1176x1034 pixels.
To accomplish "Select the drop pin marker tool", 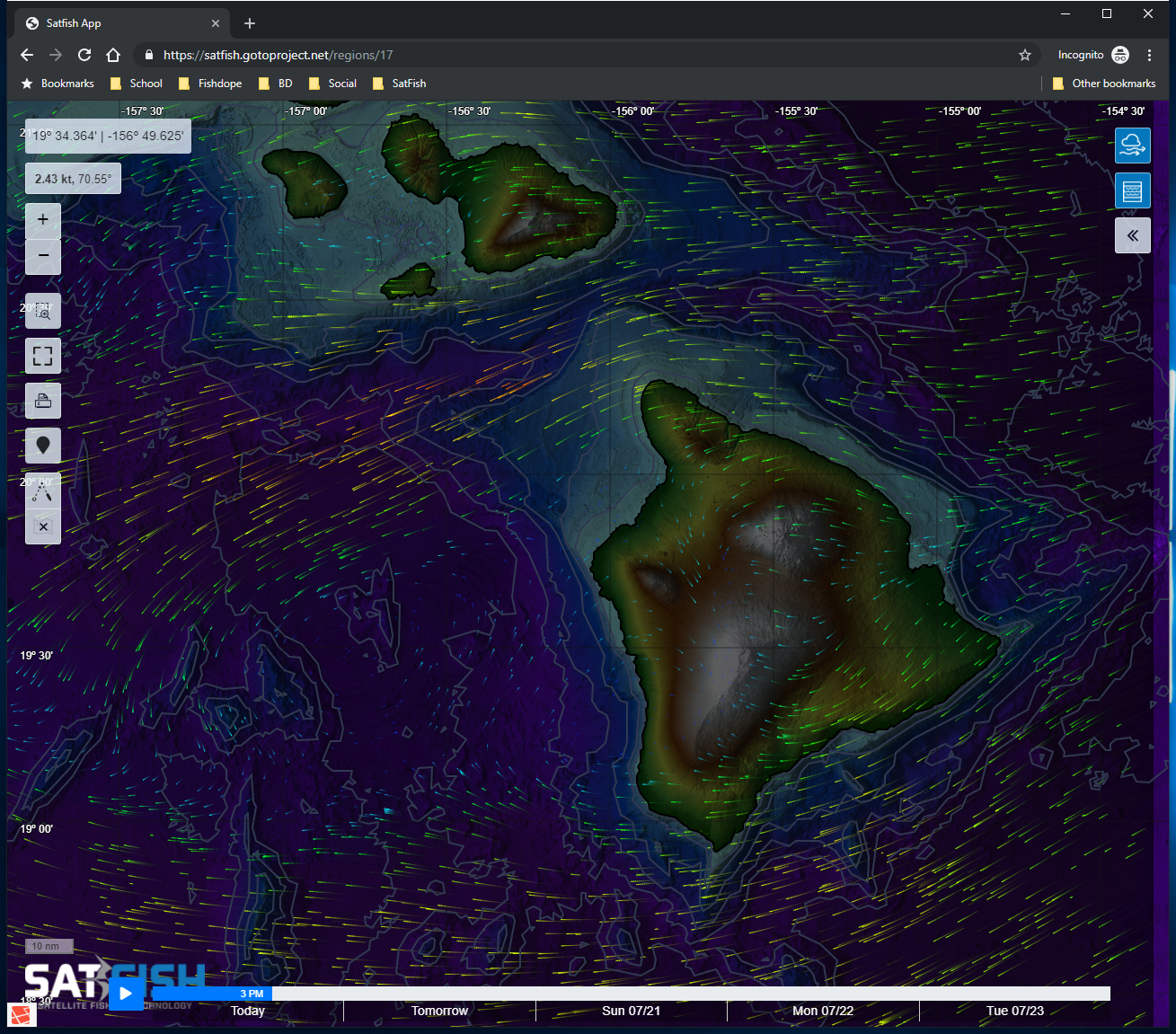I will pos(43,445).
